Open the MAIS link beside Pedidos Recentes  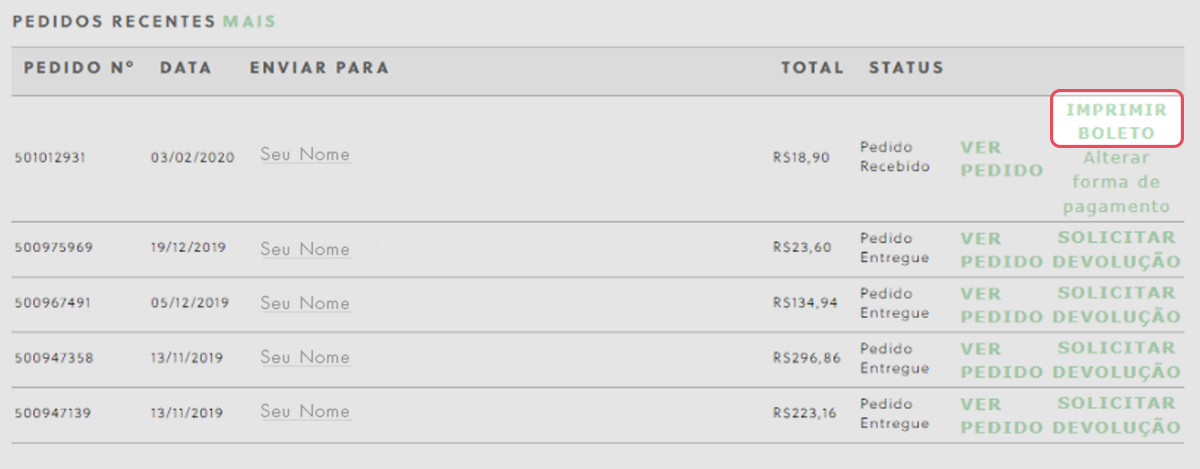click(249, 21)
